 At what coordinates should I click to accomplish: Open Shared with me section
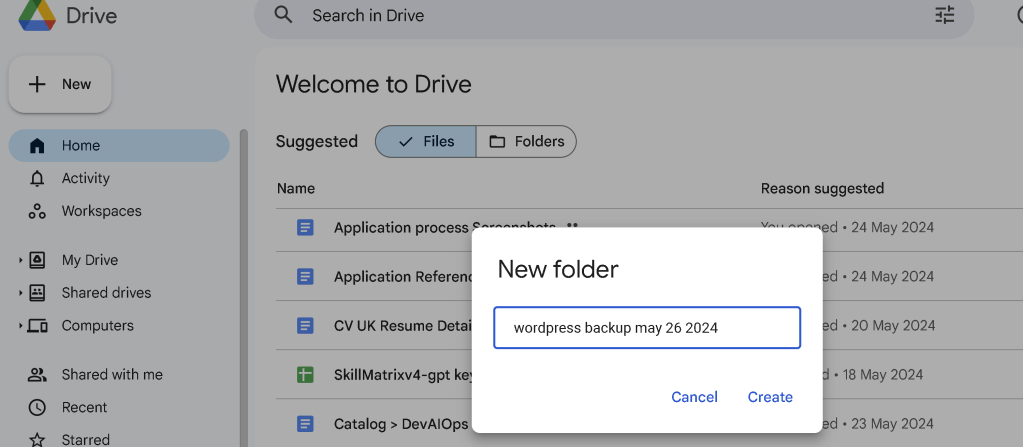(112, 375)
